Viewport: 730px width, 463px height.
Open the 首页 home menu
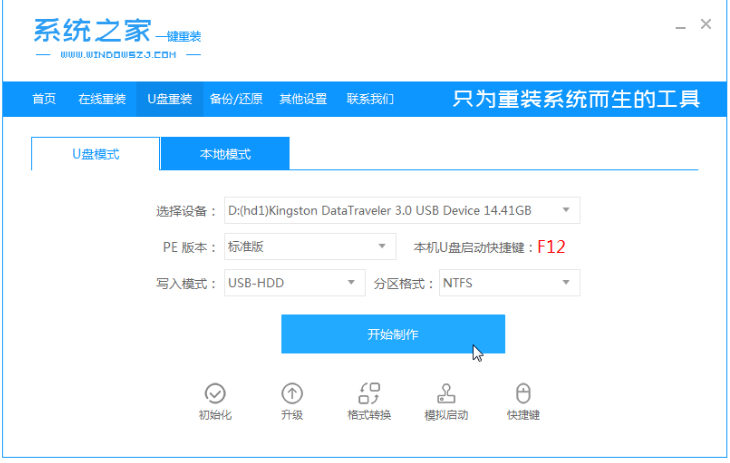[44, 99]
